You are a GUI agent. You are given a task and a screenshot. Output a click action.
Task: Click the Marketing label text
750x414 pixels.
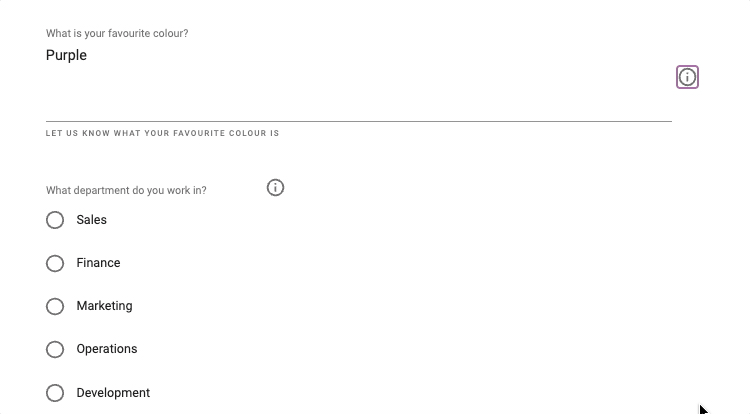[x=104, y=306]
